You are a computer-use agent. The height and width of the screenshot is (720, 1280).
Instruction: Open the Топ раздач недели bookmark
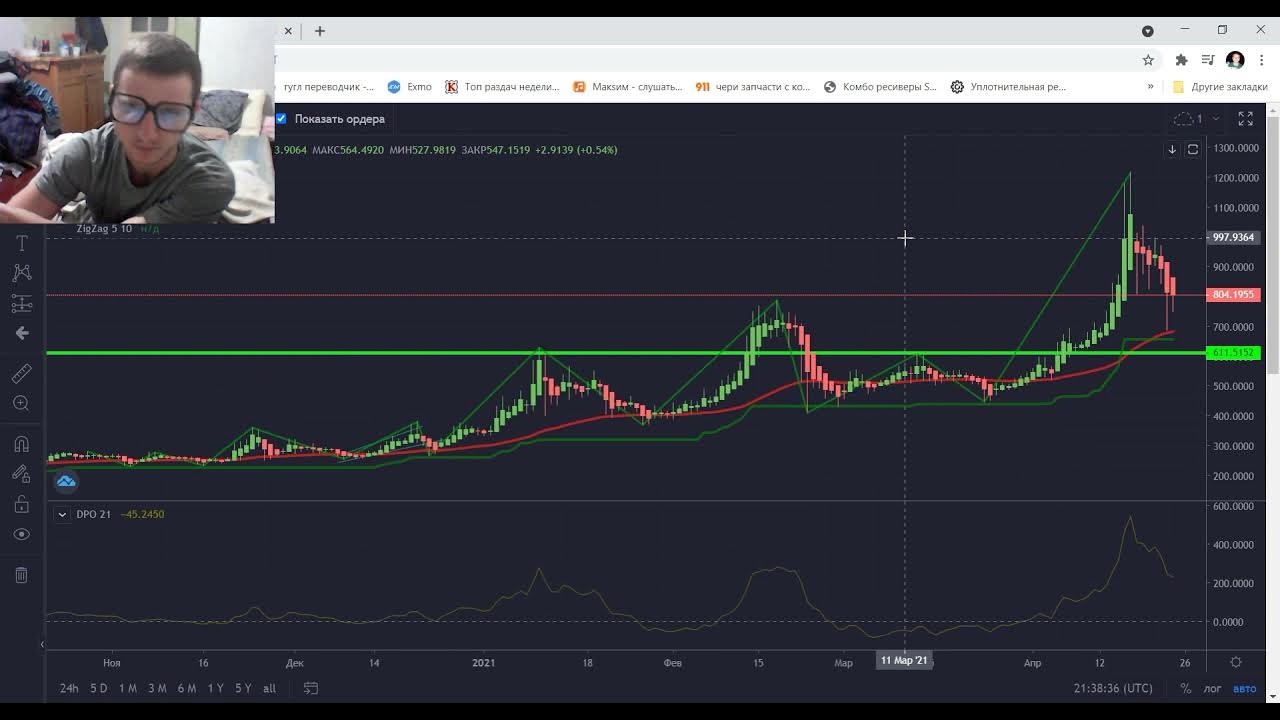(502, 87)
